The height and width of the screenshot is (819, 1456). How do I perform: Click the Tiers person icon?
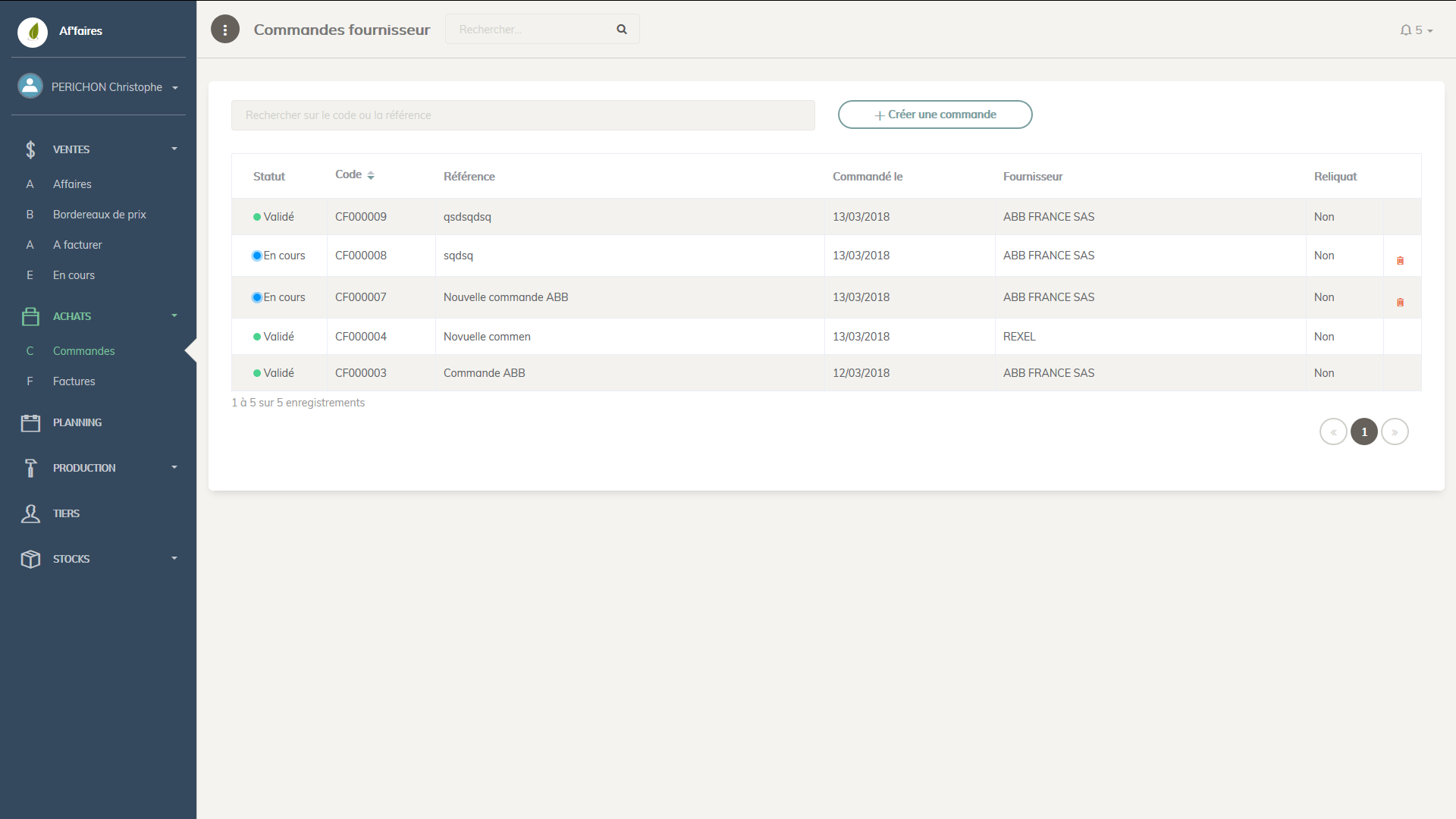coord(30,513)
